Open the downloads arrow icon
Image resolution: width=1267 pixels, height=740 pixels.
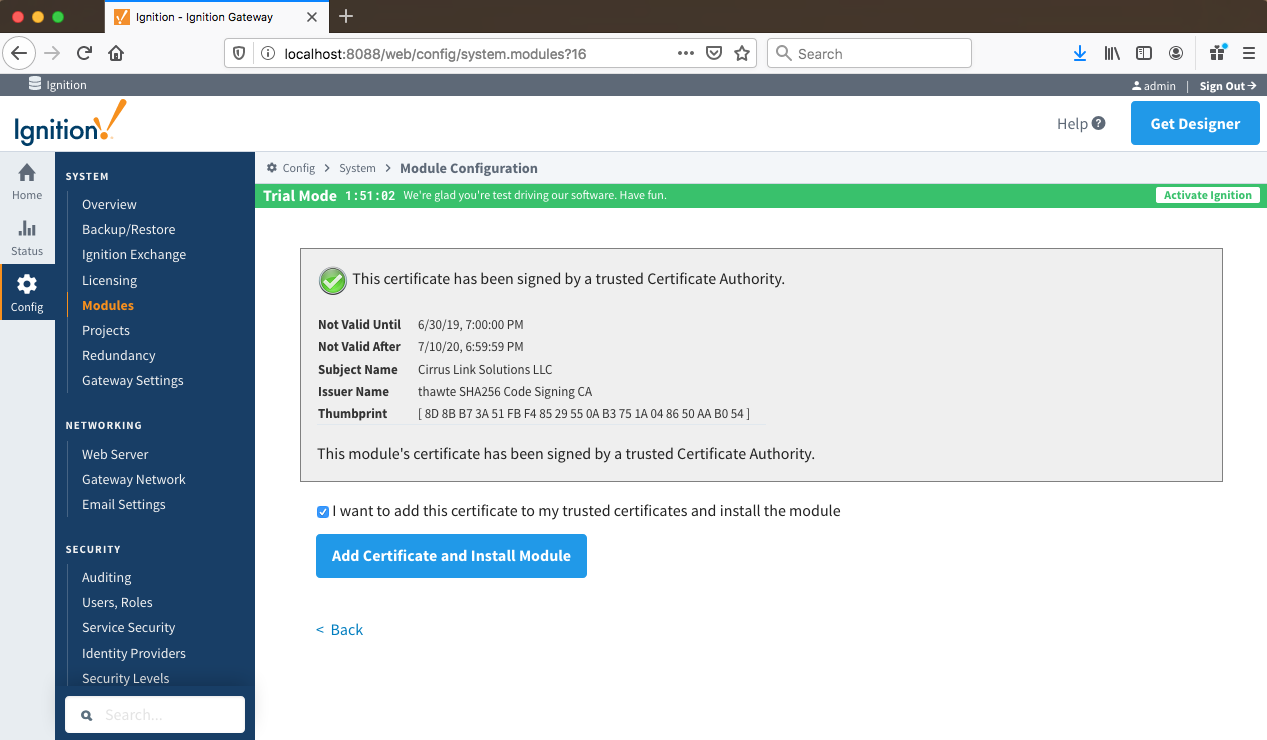pos(1080,54)
